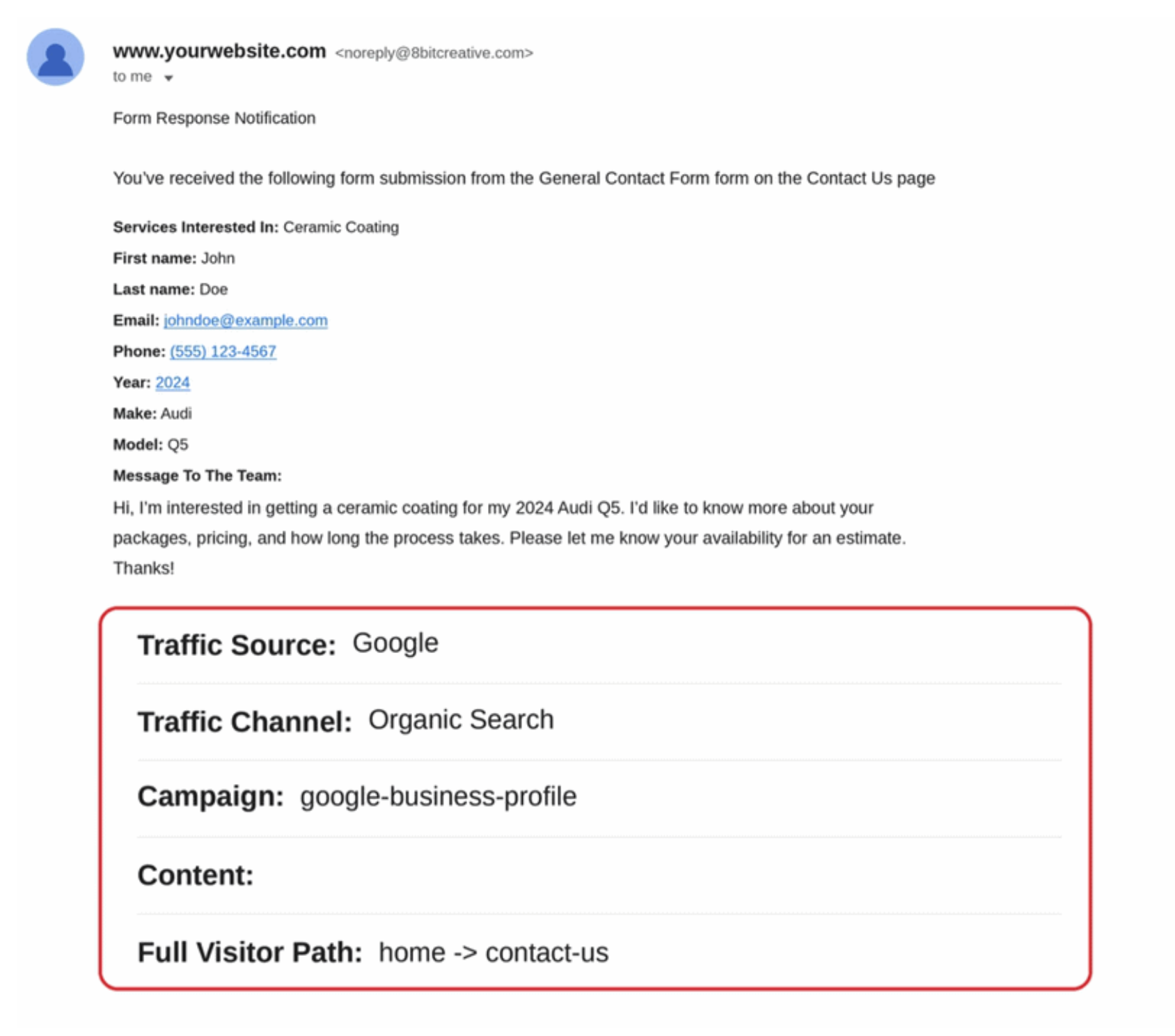Click the Services Interested In: Ceramic Coating line
The image size is (1175, 1036).
click(x=256, y=227)
